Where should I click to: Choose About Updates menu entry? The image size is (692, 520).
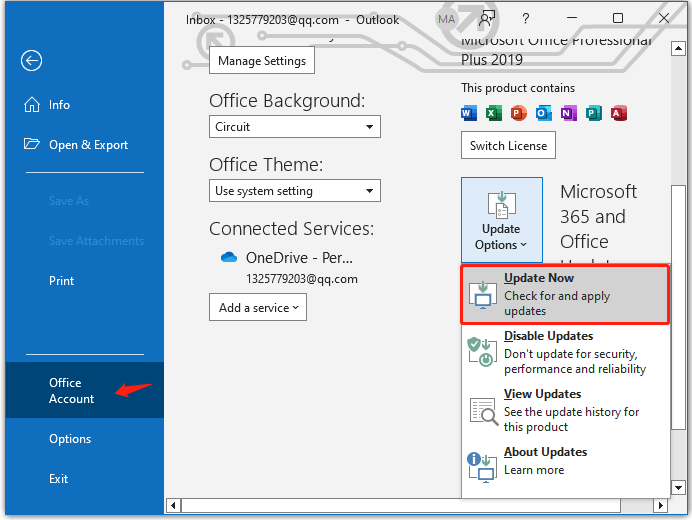point(565,467)
